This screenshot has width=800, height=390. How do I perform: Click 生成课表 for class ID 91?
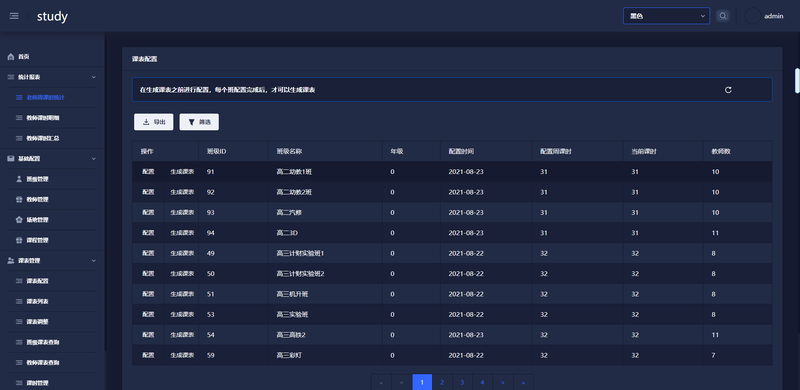coord(182,172)
